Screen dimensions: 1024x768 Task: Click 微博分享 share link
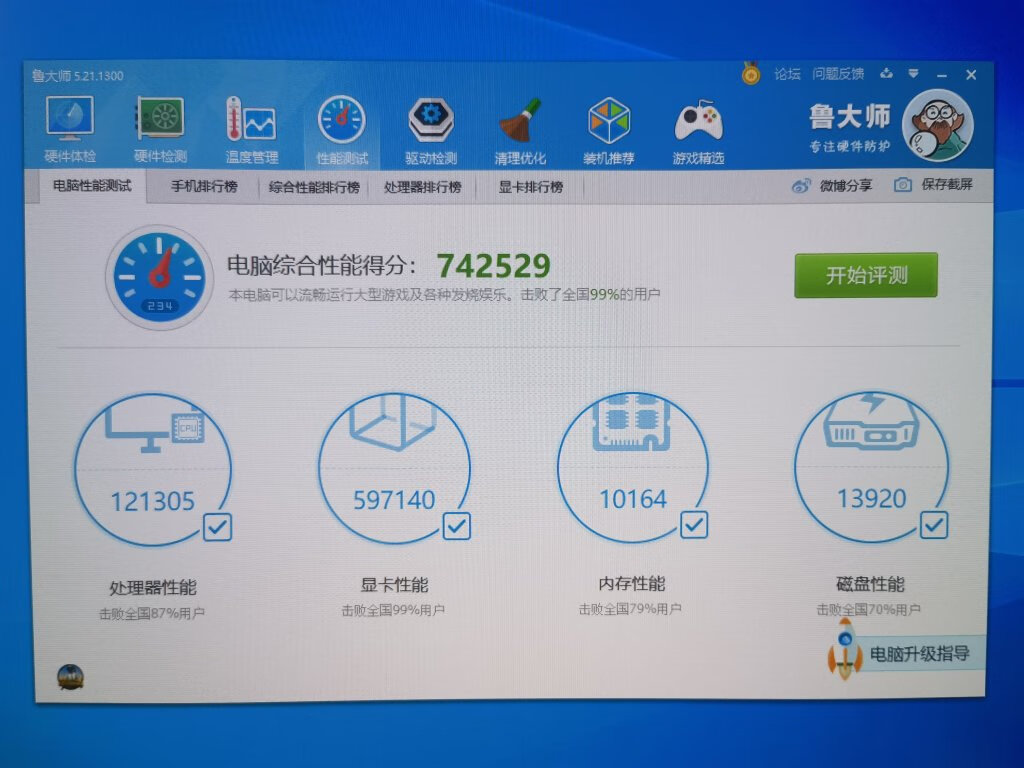pyautogui.click(x=846, y=186)
